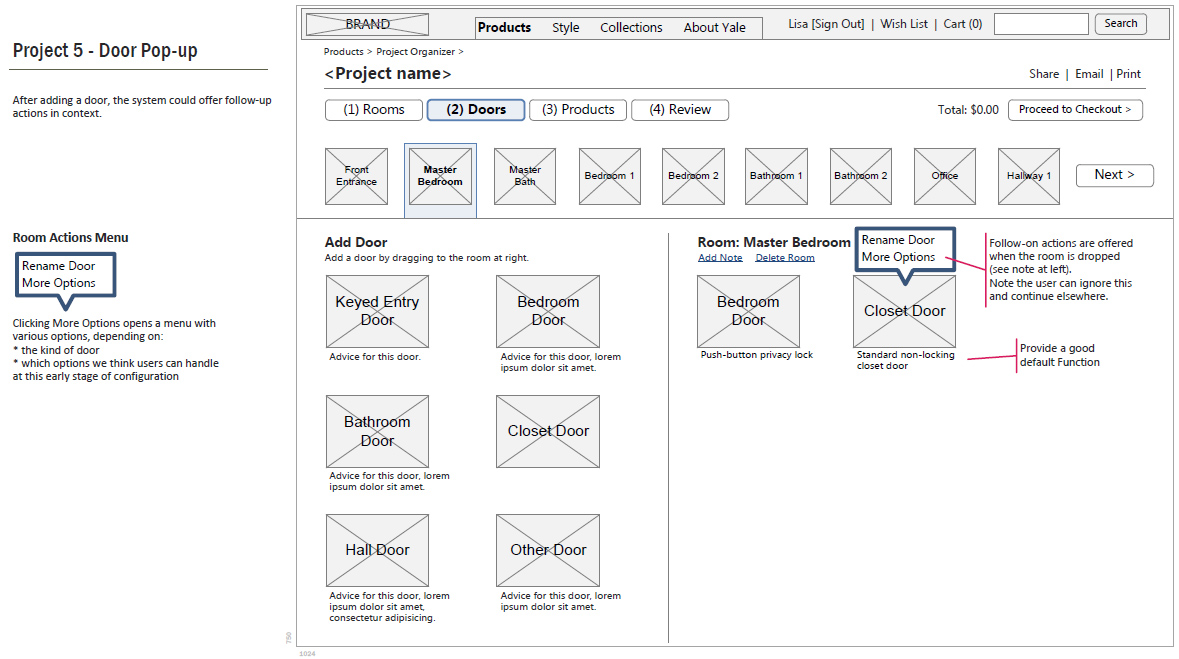Viewport: 1179px width, 659px height.
Task: Open the Collections menu item
Action: click(631, 27)
